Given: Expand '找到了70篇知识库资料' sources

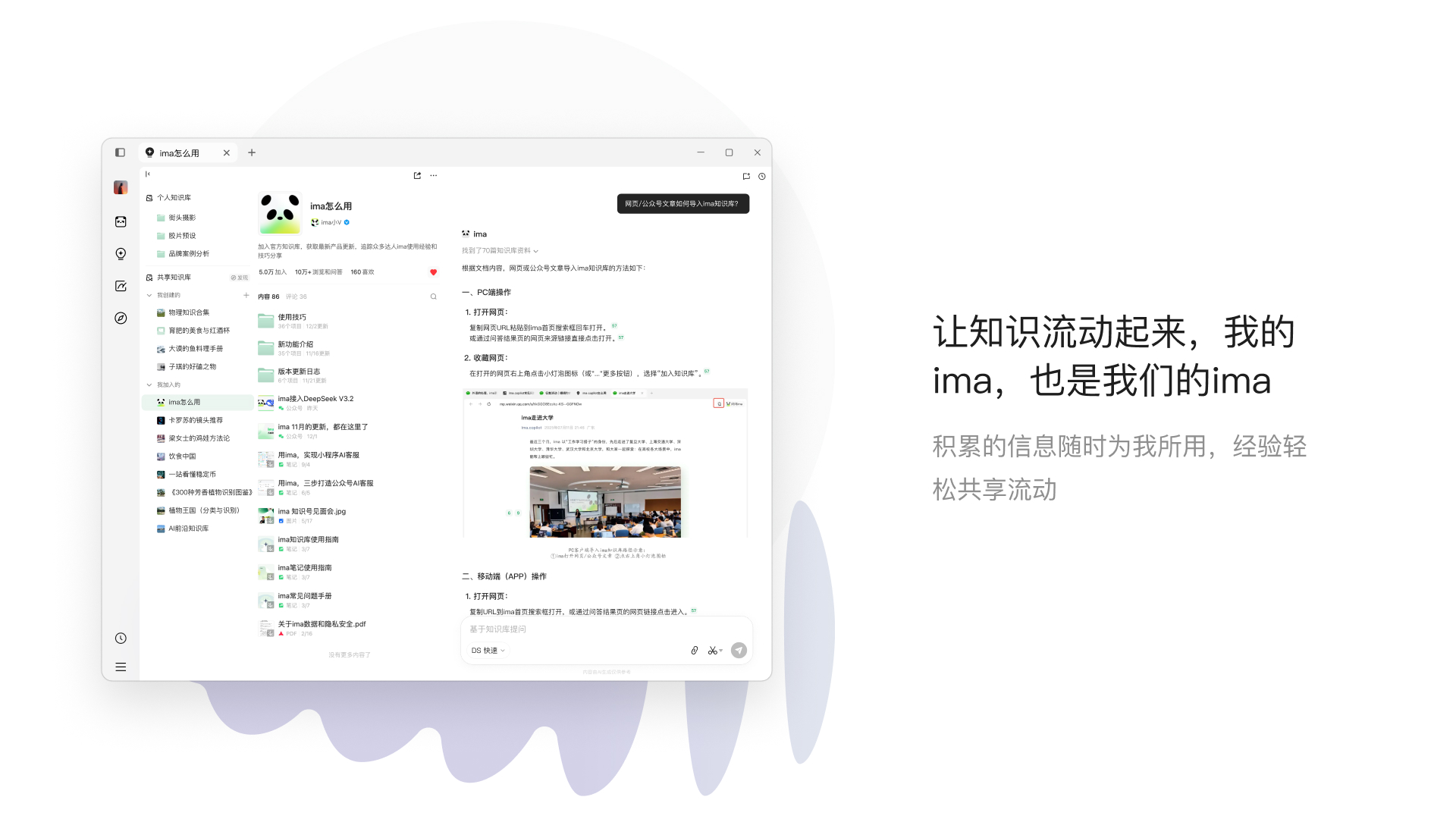Looking at the screenshot, I should point(500,251).
